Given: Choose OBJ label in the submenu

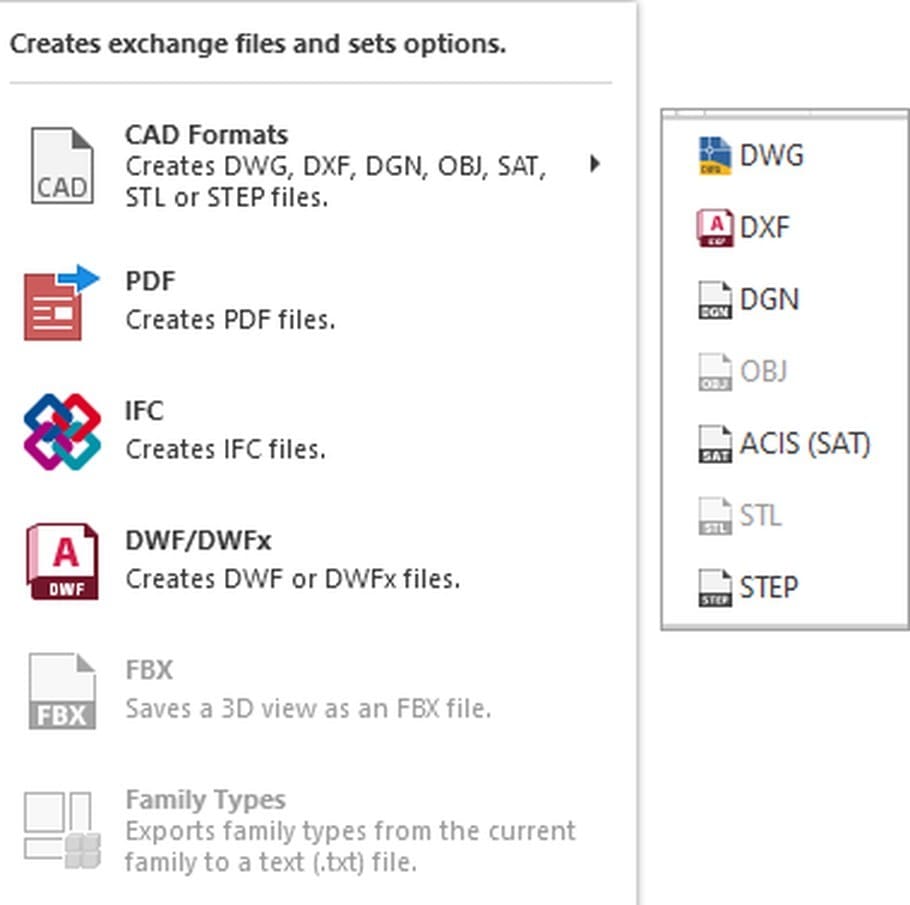Looking at the screenshot, I should (763, 372).
